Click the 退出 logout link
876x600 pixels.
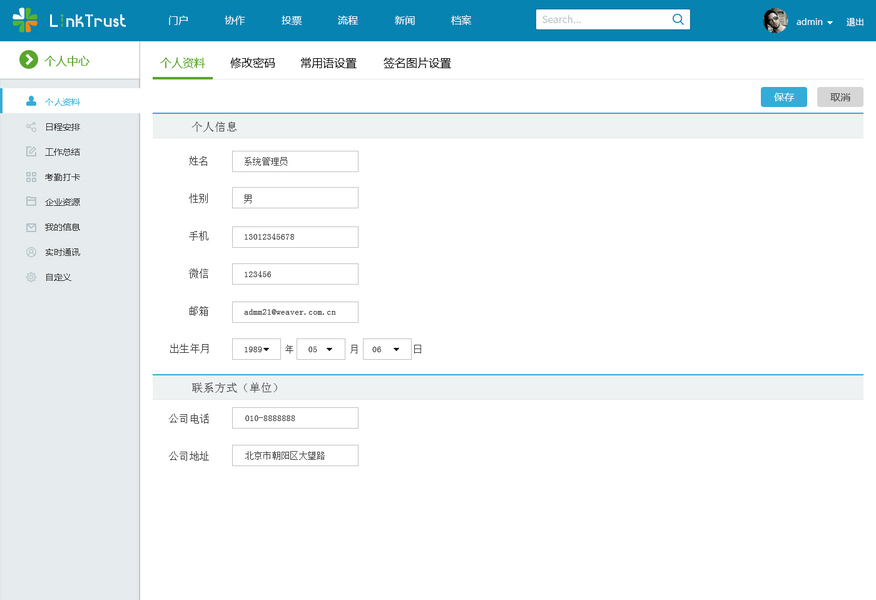(855, 22)
